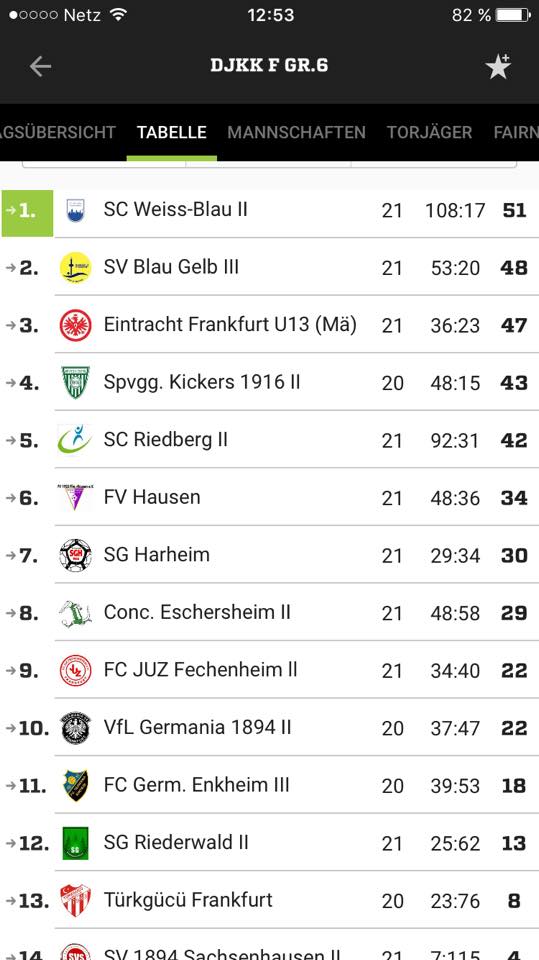Open SG Riederwald II green logo

[75, 843]
